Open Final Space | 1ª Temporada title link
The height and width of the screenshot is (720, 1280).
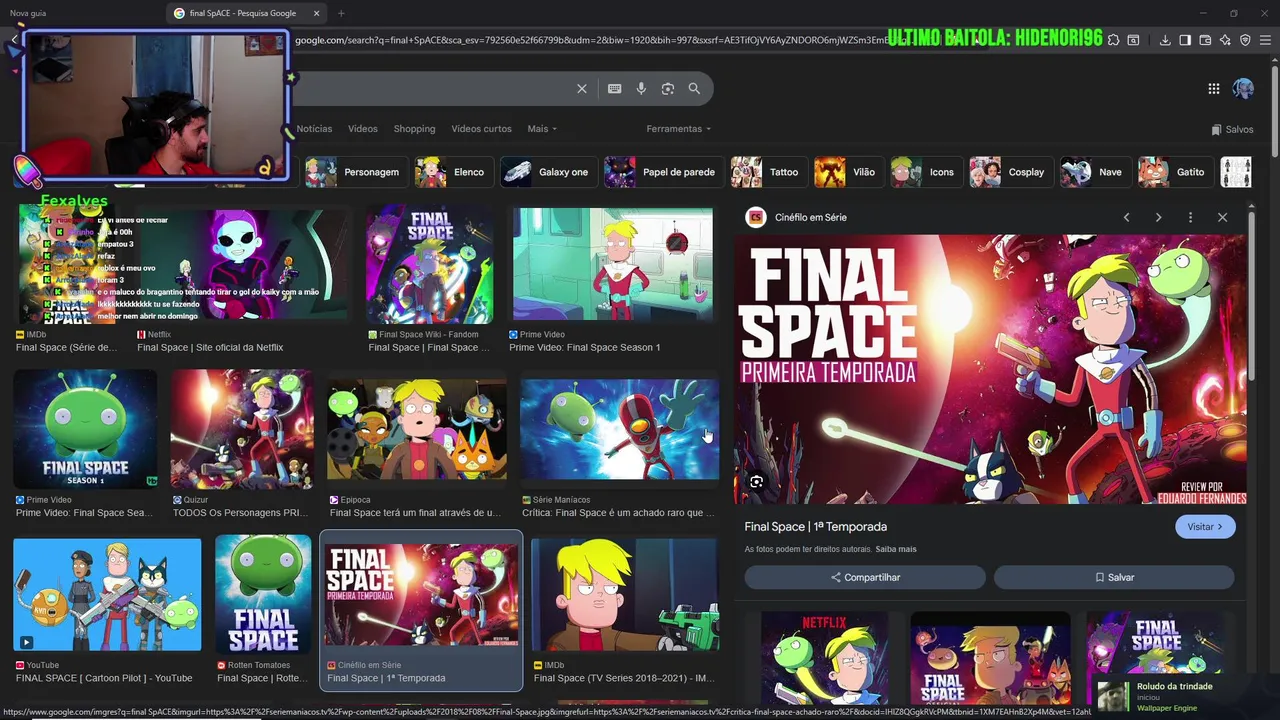(816, 527)
